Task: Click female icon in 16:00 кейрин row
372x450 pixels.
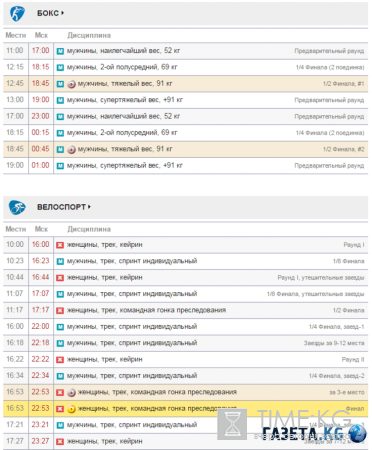Action: tap(60, 245)
